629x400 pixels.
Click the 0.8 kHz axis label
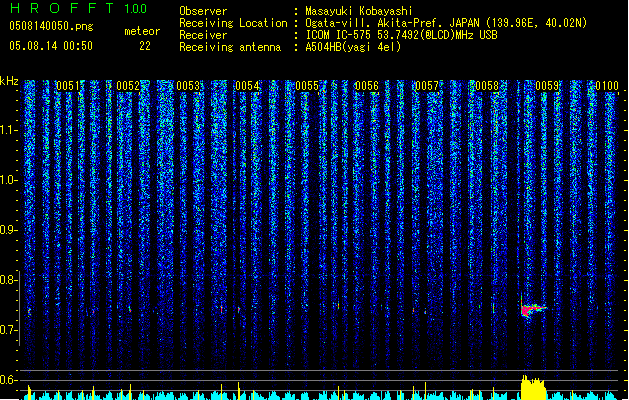pos(9,280)
